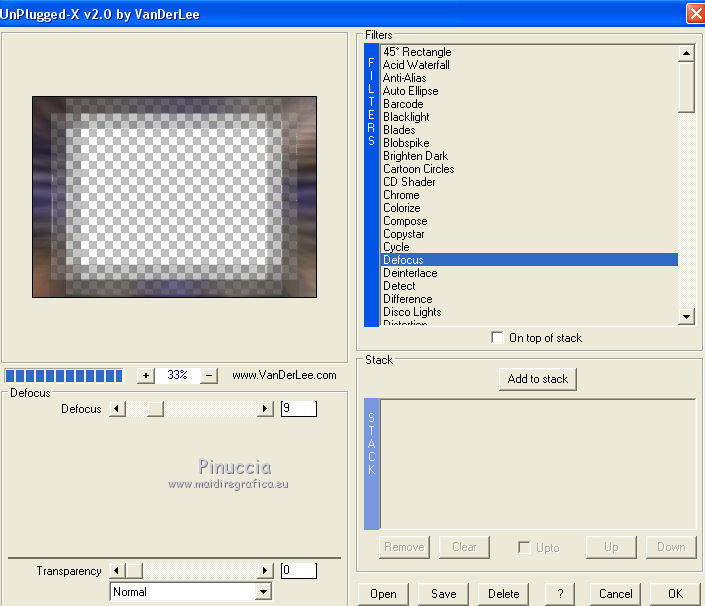
Task: Click the Transparency slider right arrow
Action: point(265,570)
